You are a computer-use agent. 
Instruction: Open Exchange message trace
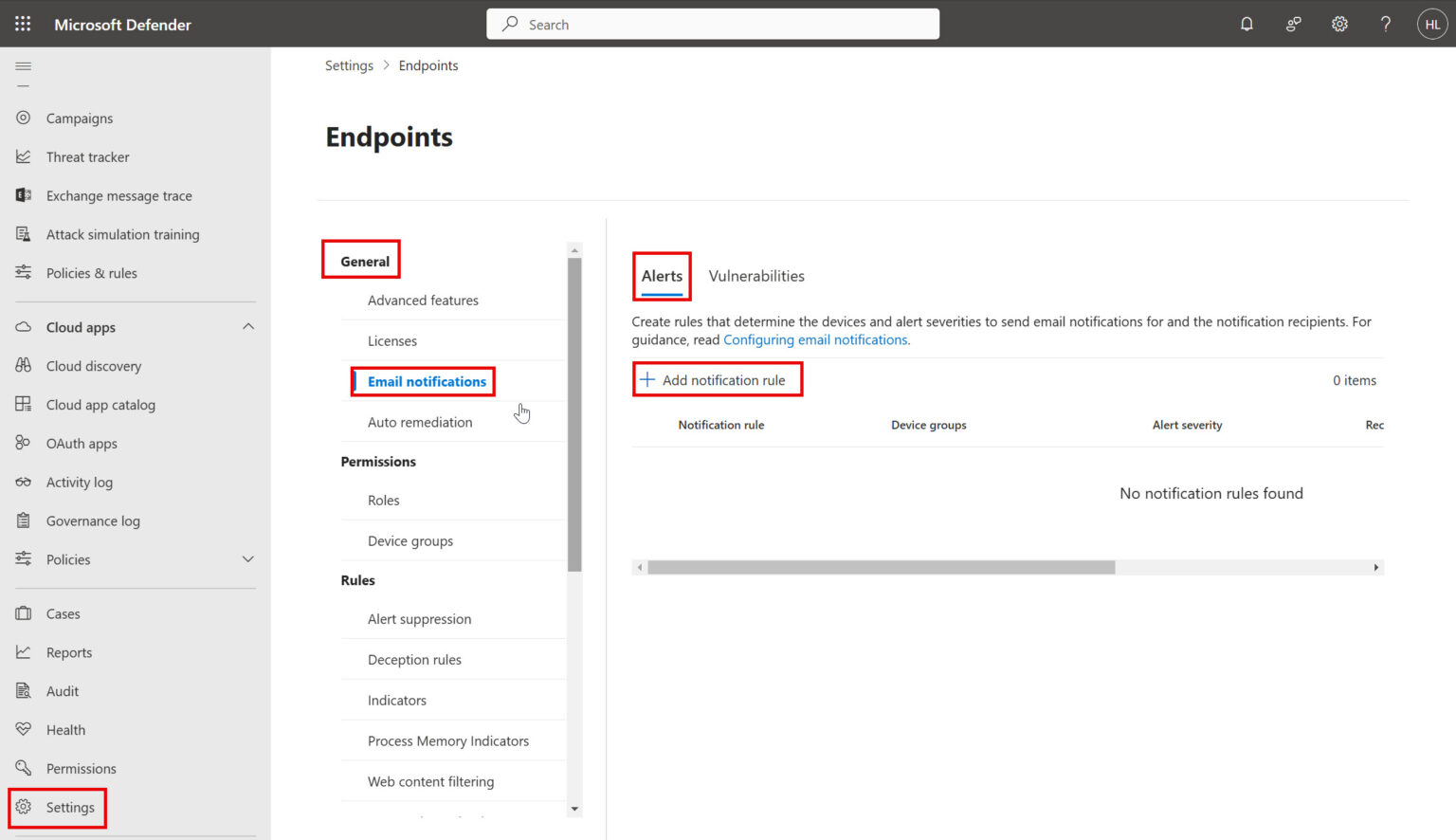[118, 195]
